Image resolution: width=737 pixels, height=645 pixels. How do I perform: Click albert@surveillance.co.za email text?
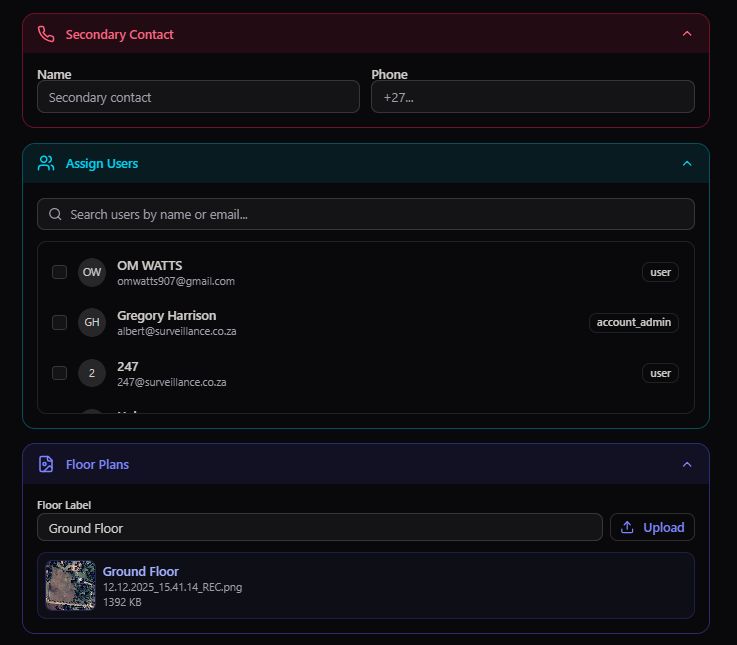click(177, 331)
